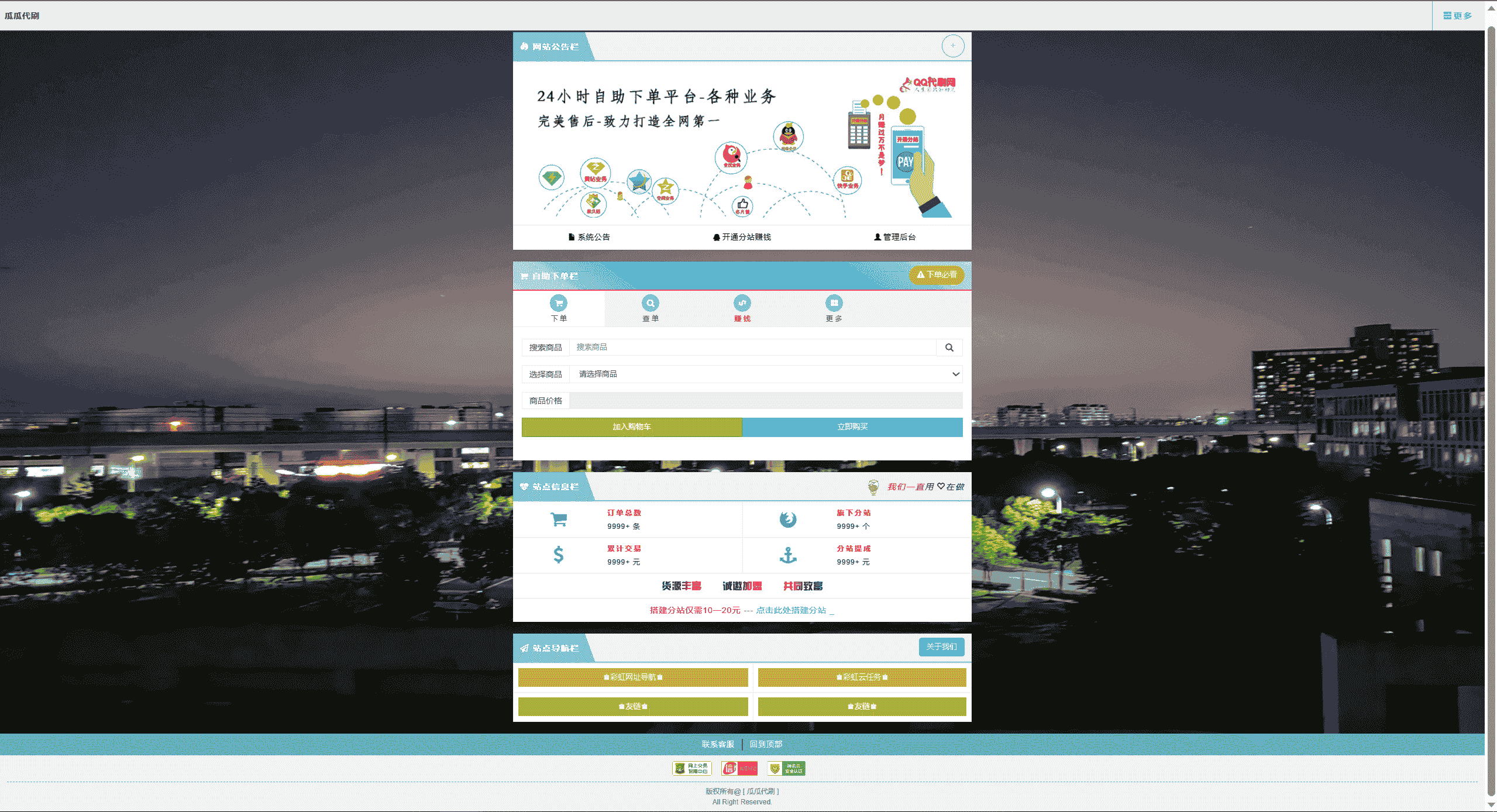This screenshot has height=812, width=1497.
Task: Open the 开通分站赚钱 tab
Action: pyautogui.click(x=742, y=237)
